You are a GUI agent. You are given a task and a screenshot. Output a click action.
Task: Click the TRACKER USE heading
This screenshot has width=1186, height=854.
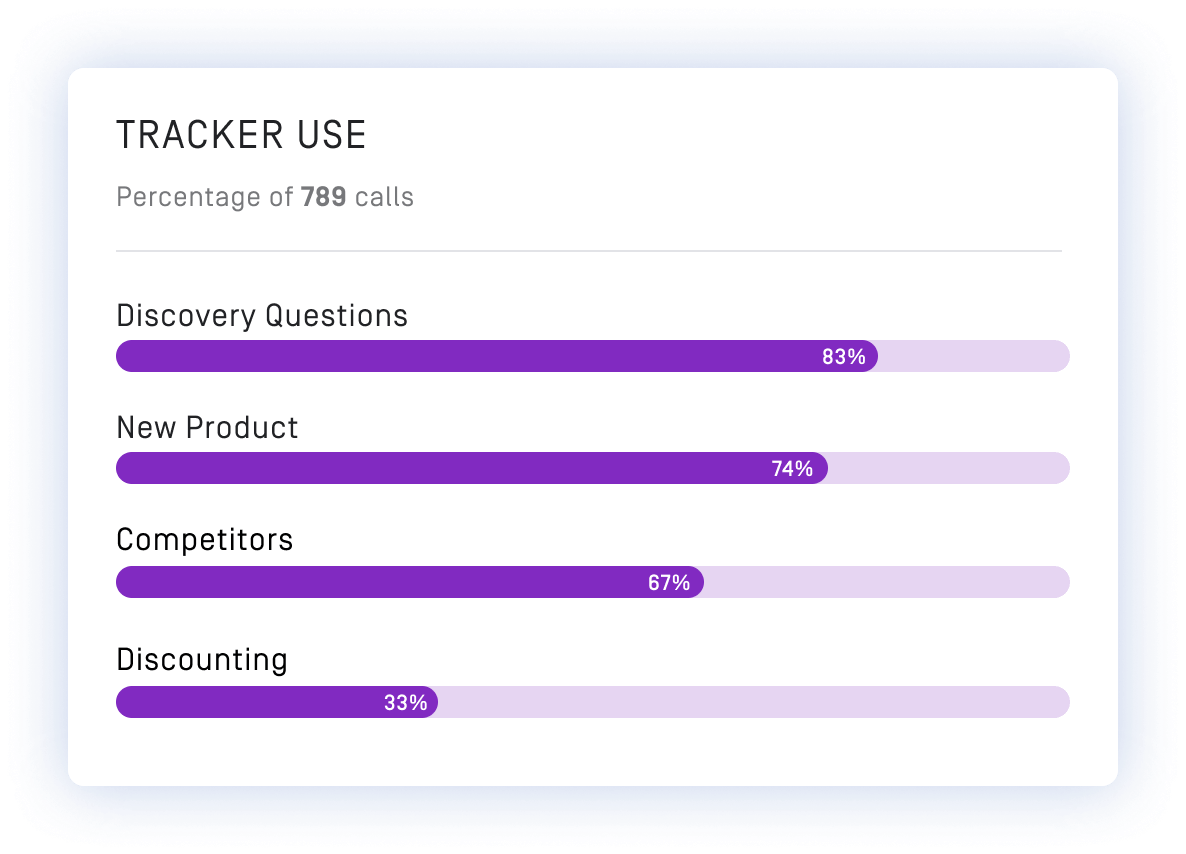(x=241, y=135)
